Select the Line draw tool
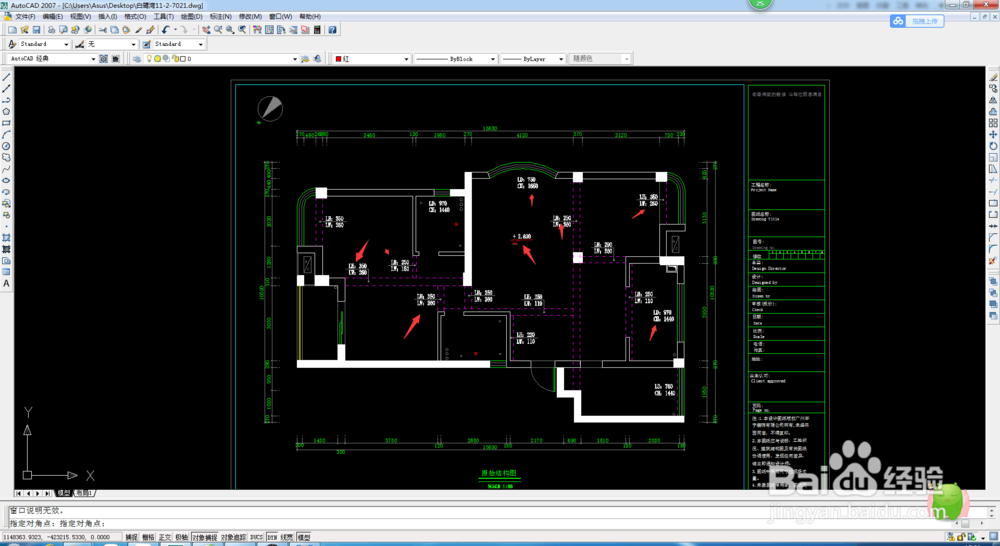This screenshot has width=1000, height=546. 7,77
